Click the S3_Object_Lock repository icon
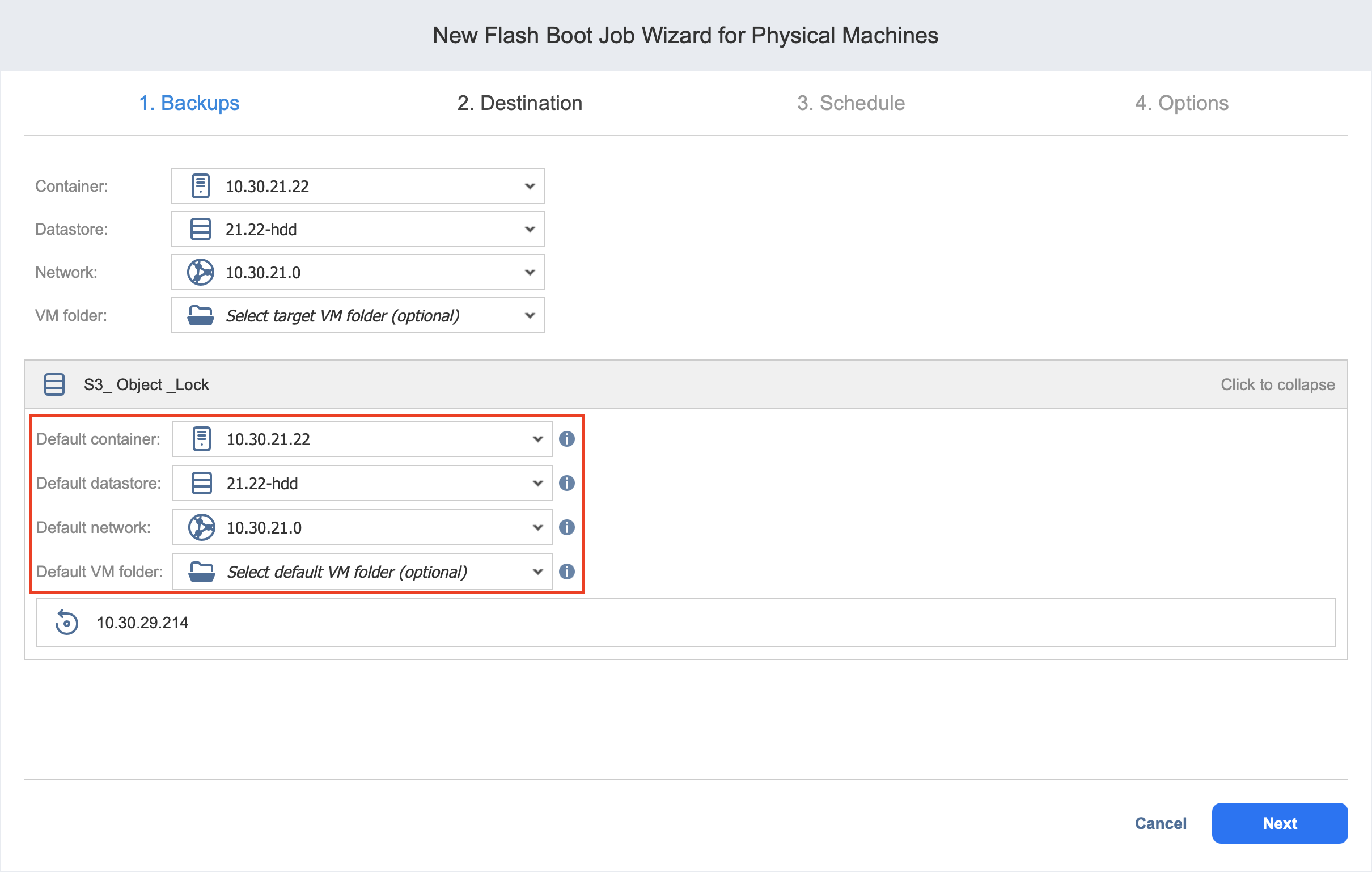Screen dimensions: 1372x872 pyautogui.click(x=54, y=385)
